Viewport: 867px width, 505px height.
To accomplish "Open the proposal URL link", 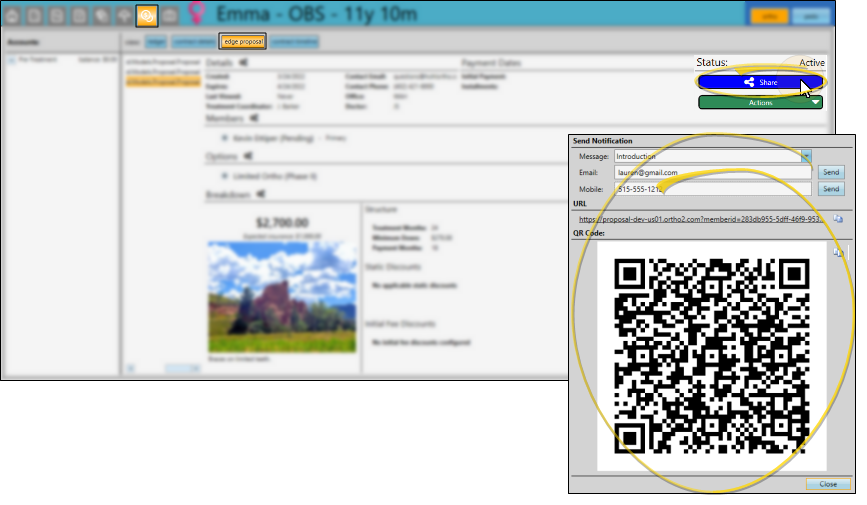I will [700, 218].
